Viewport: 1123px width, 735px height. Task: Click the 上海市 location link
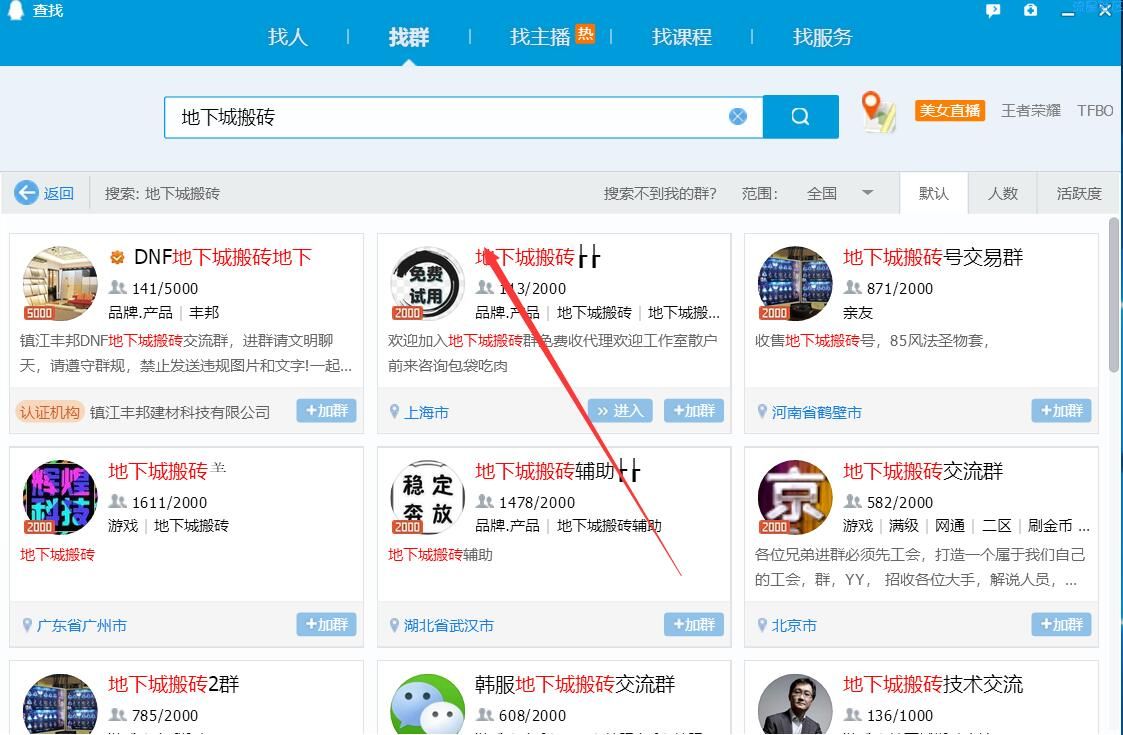(x=427, y=413)
